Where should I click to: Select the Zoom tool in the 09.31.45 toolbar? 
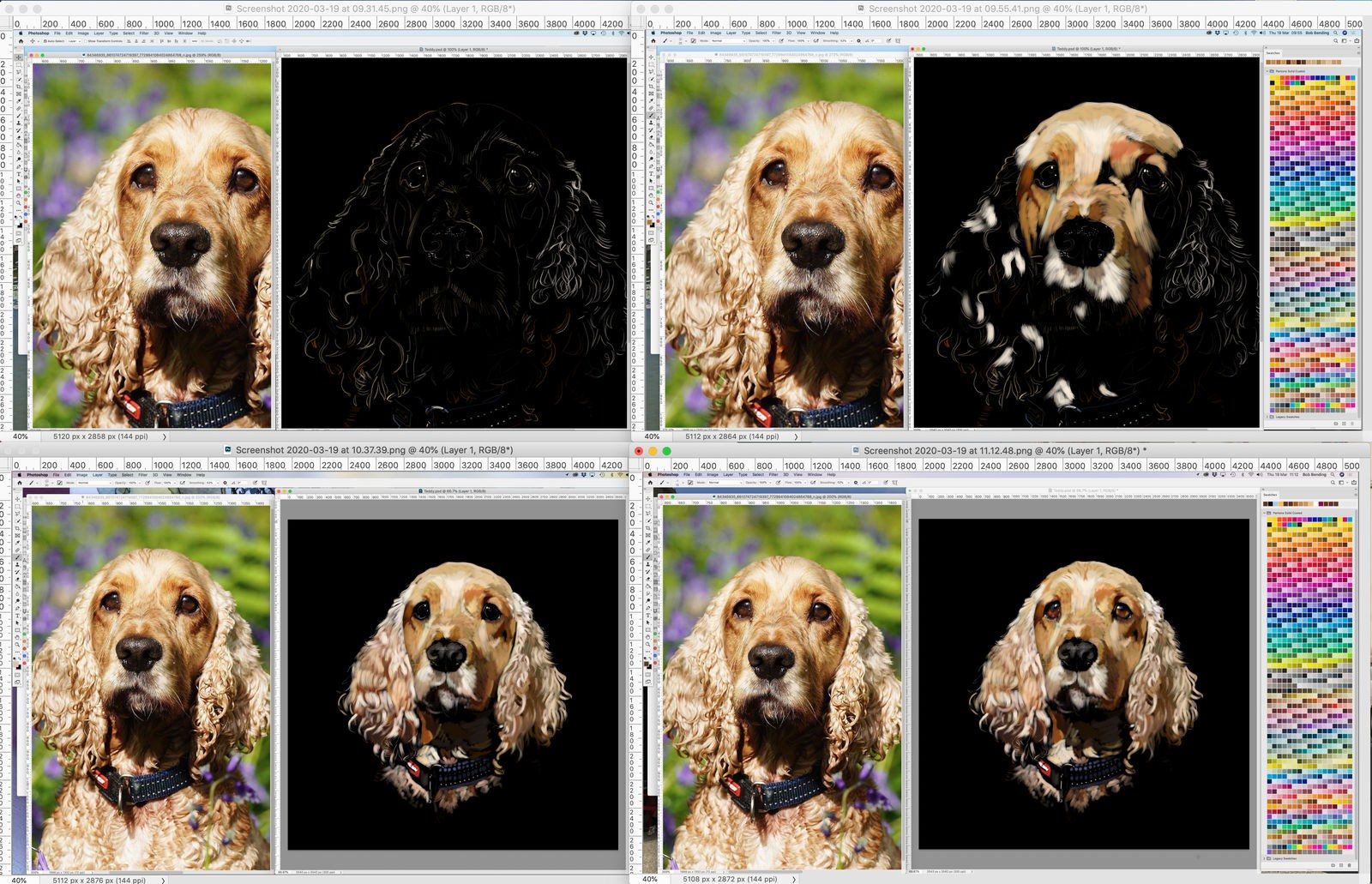[x=19, y=204]
